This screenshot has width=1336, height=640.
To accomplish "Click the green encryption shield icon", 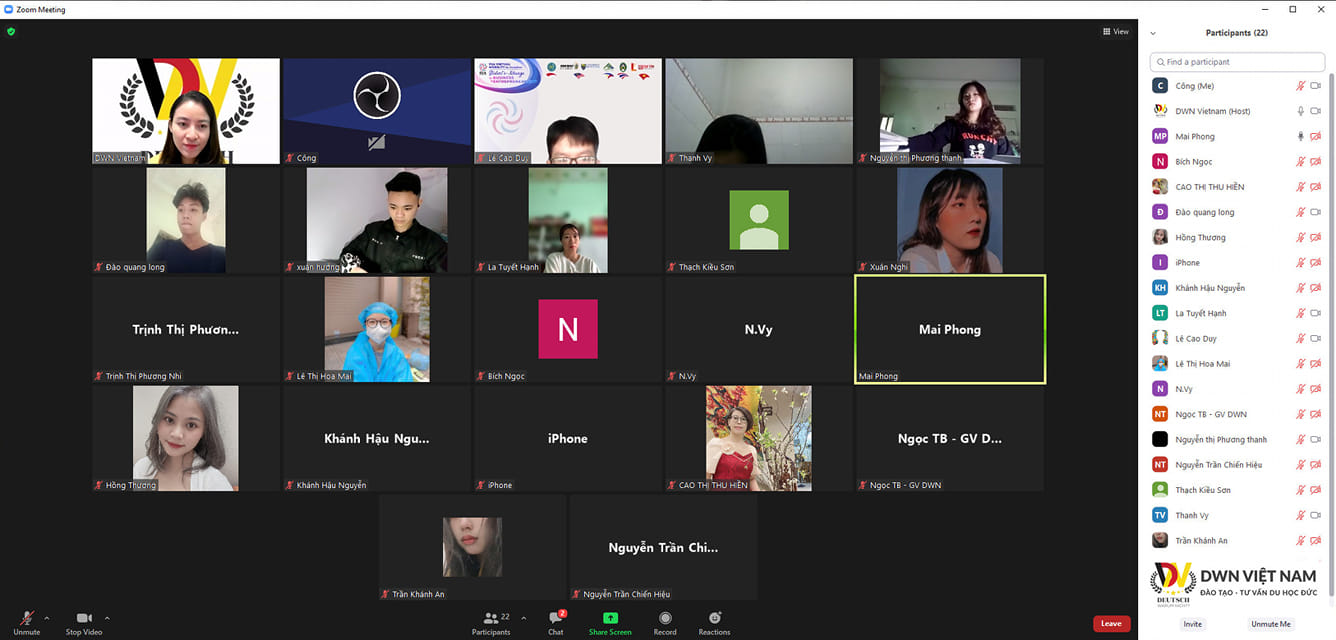I will pos(11,31).
